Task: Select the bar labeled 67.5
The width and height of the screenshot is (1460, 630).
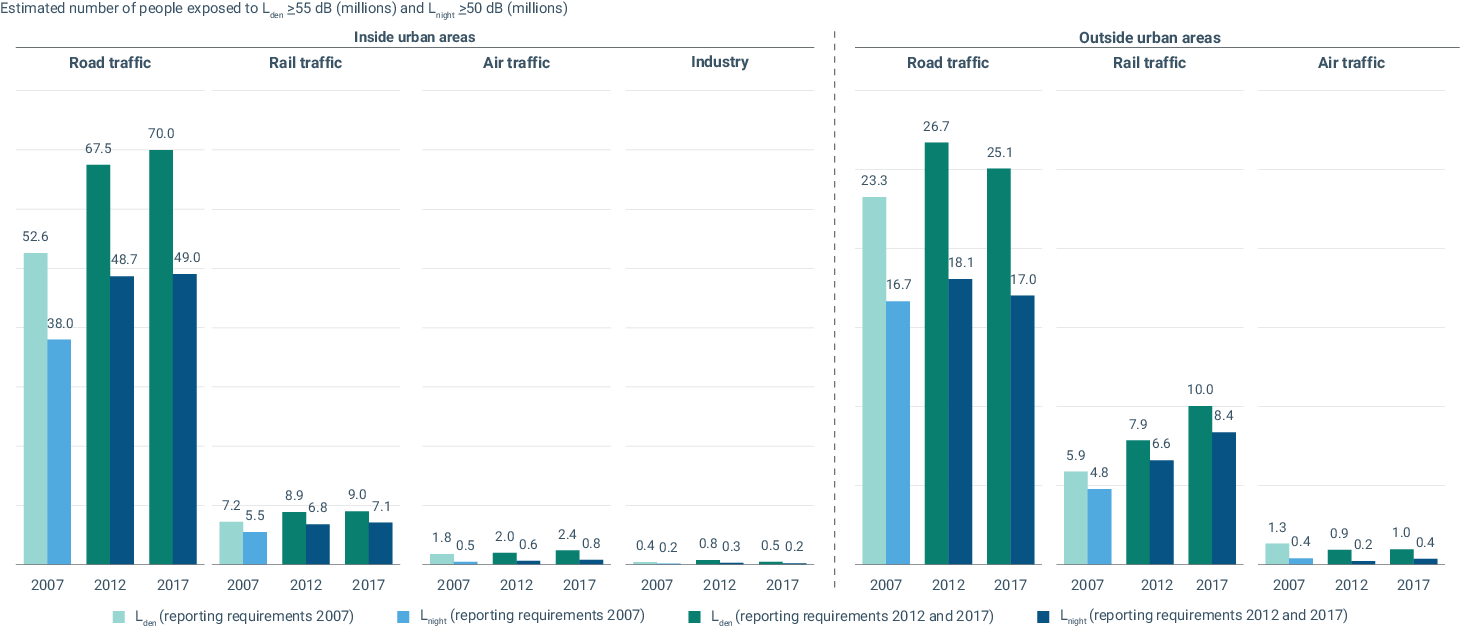Action: [98, 364]
